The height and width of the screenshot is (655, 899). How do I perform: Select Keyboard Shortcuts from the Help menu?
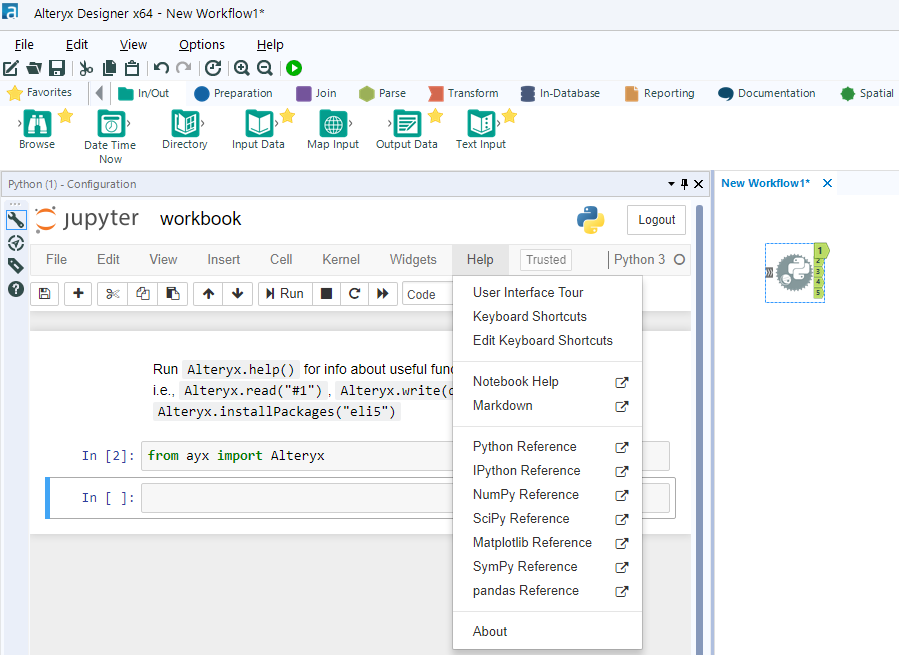click(530, 316)
